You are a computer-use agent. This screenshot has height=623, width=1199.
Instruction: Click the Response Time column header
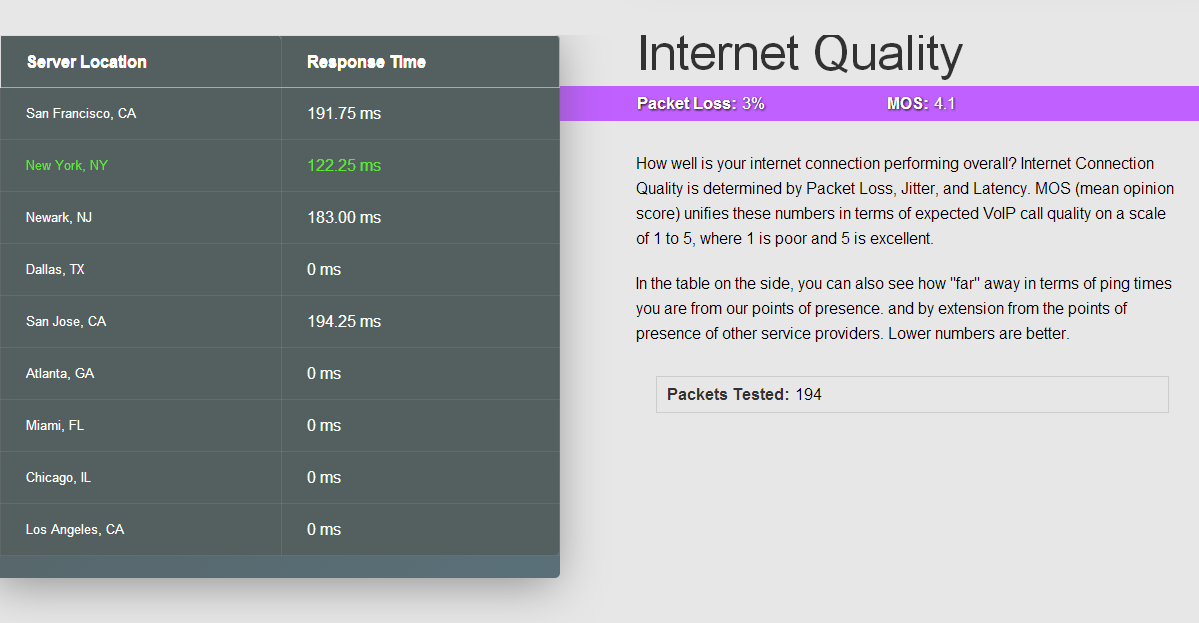click(366, 62)
